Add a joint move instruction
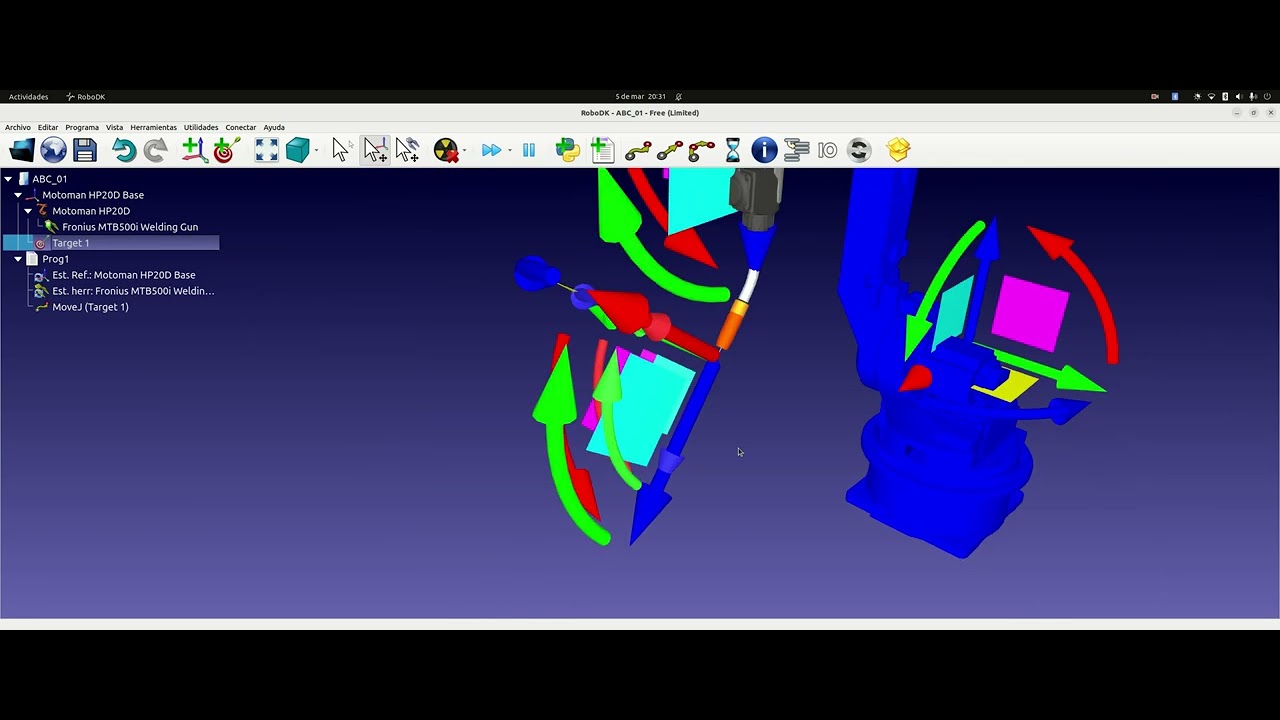1280x720 pixels. [x=638, y=150]
